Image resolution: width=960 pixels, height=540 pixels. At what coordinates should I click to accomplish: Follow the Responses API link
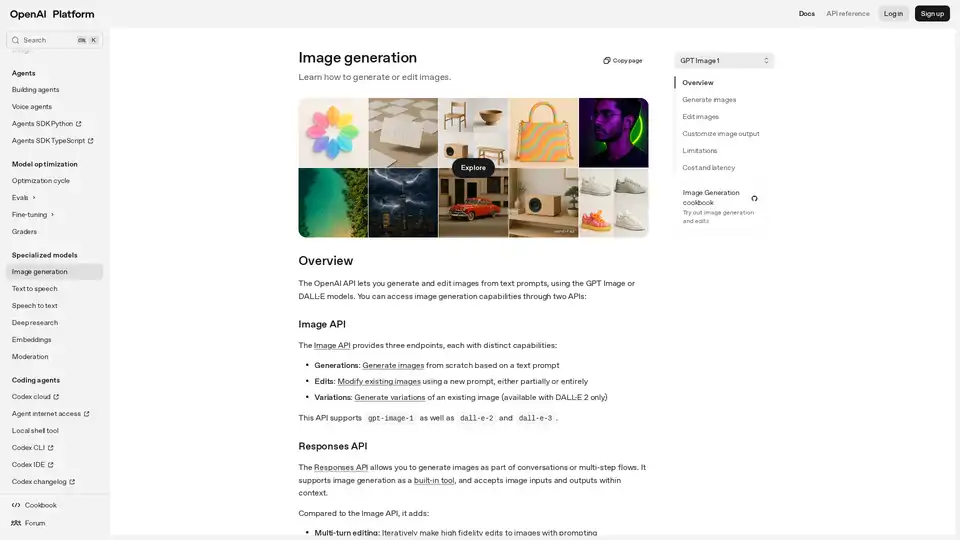(x=341, y=467)
